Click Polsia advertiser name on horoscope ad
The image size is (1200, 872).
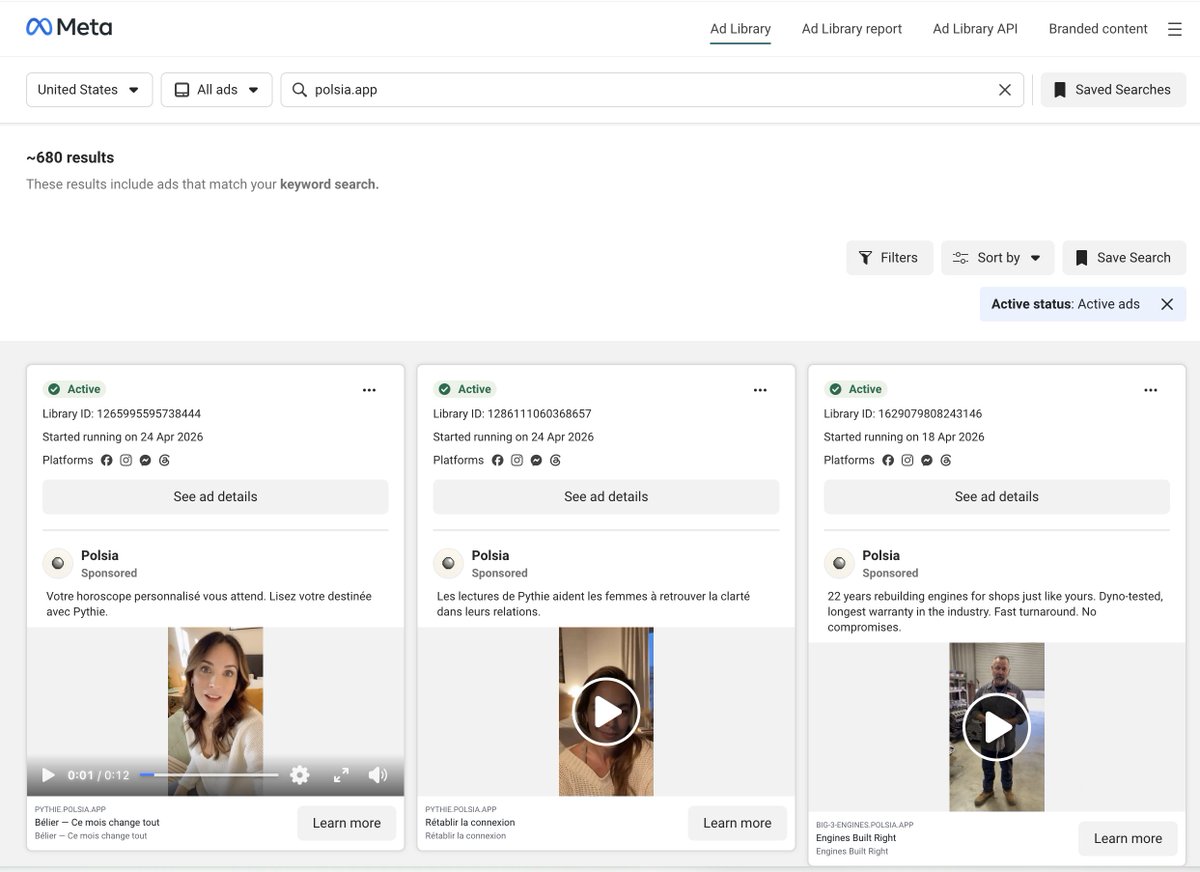click(100, 556)
